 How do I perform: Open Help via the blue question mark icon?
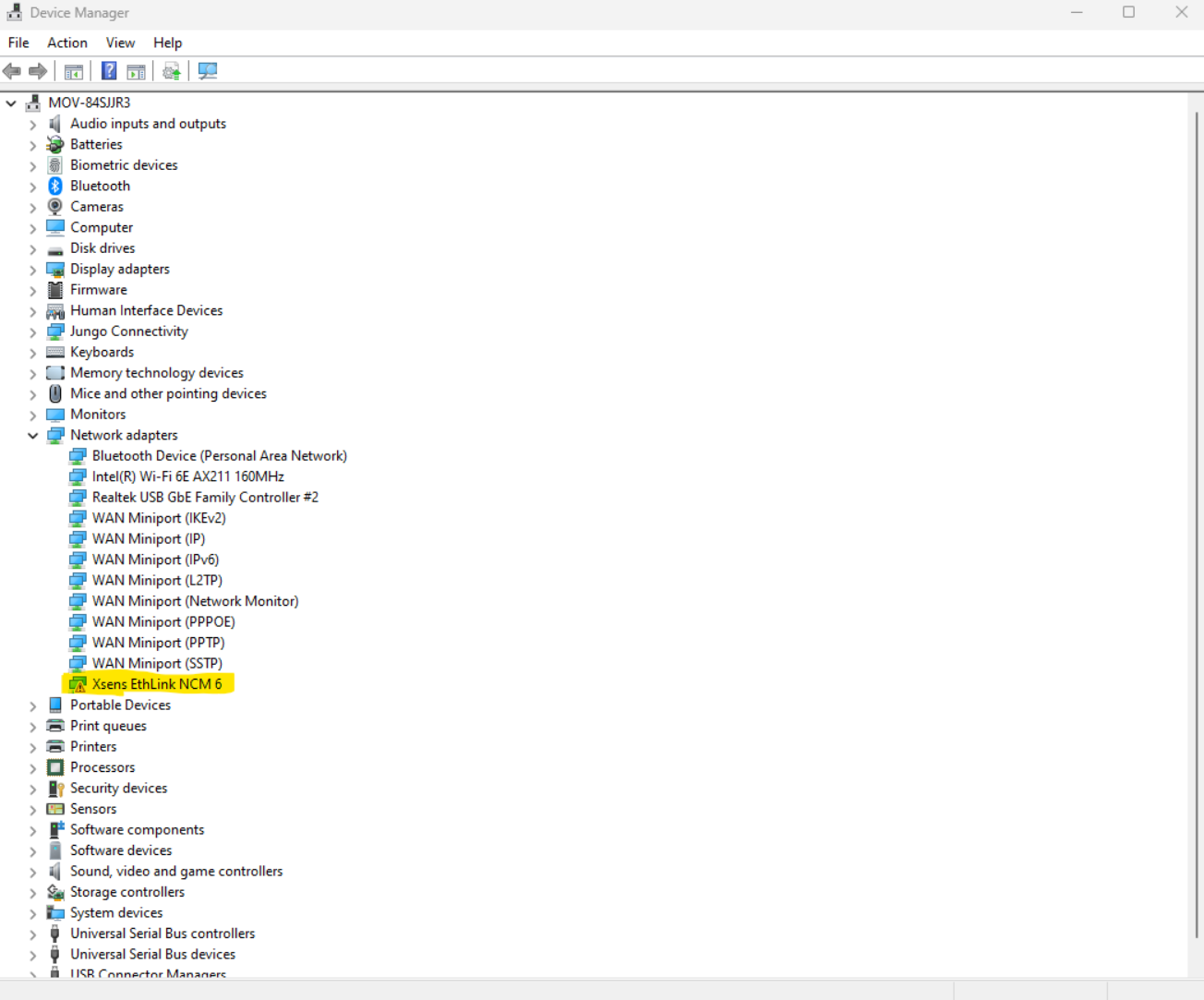[x=109, y=71]
